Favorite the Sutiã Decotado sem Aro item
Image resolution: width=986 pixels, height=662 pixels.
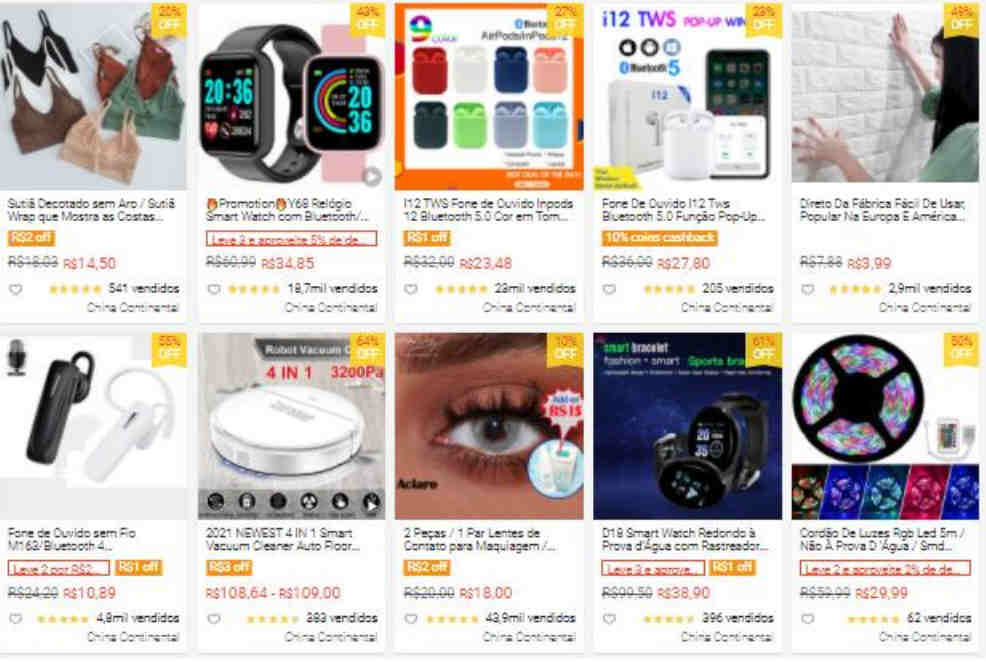coord(16,290)
